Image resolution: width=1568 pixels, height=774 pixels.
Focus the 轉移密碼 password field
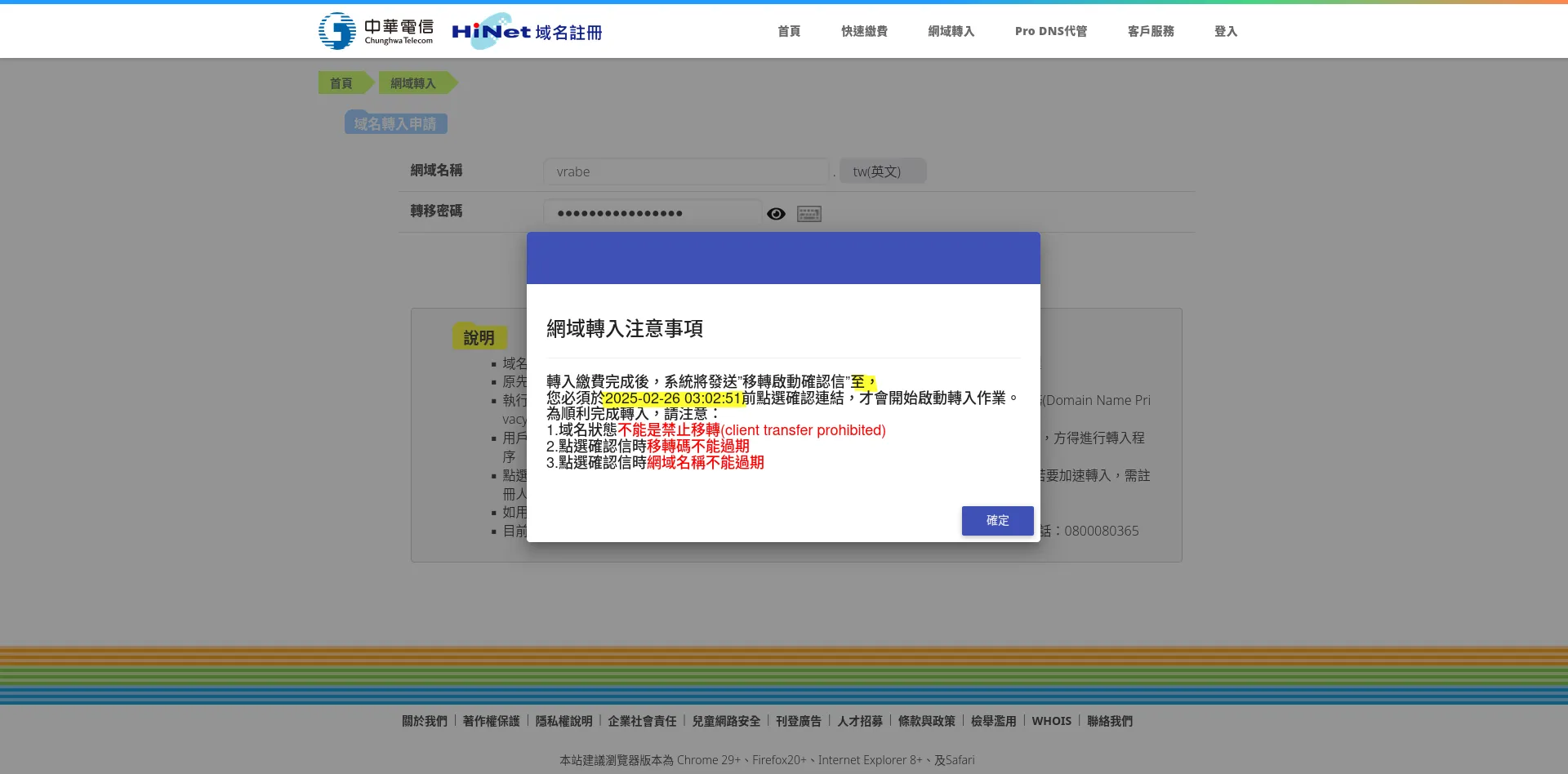point(652,213)
